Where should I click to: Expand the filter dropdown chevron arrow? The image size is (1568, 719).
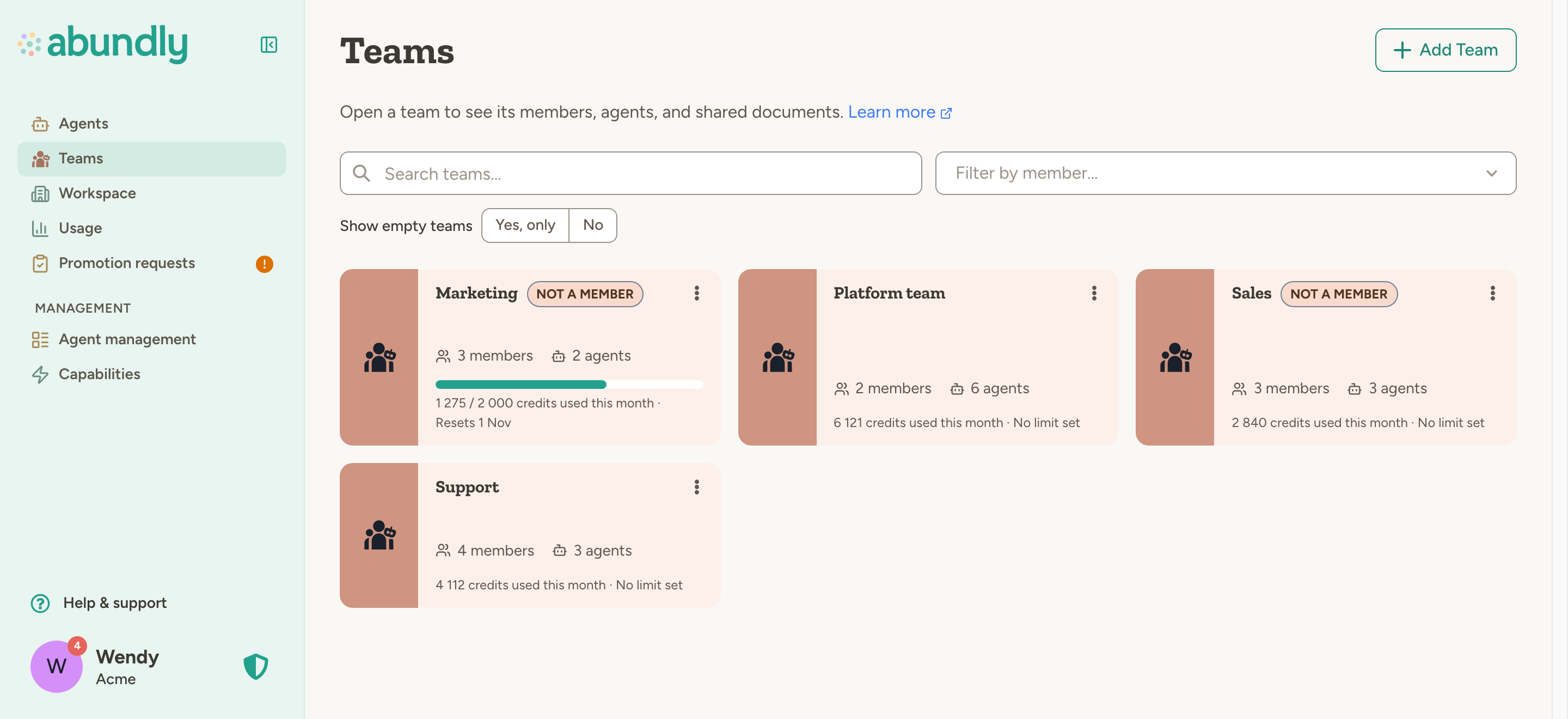(1491, 174)
